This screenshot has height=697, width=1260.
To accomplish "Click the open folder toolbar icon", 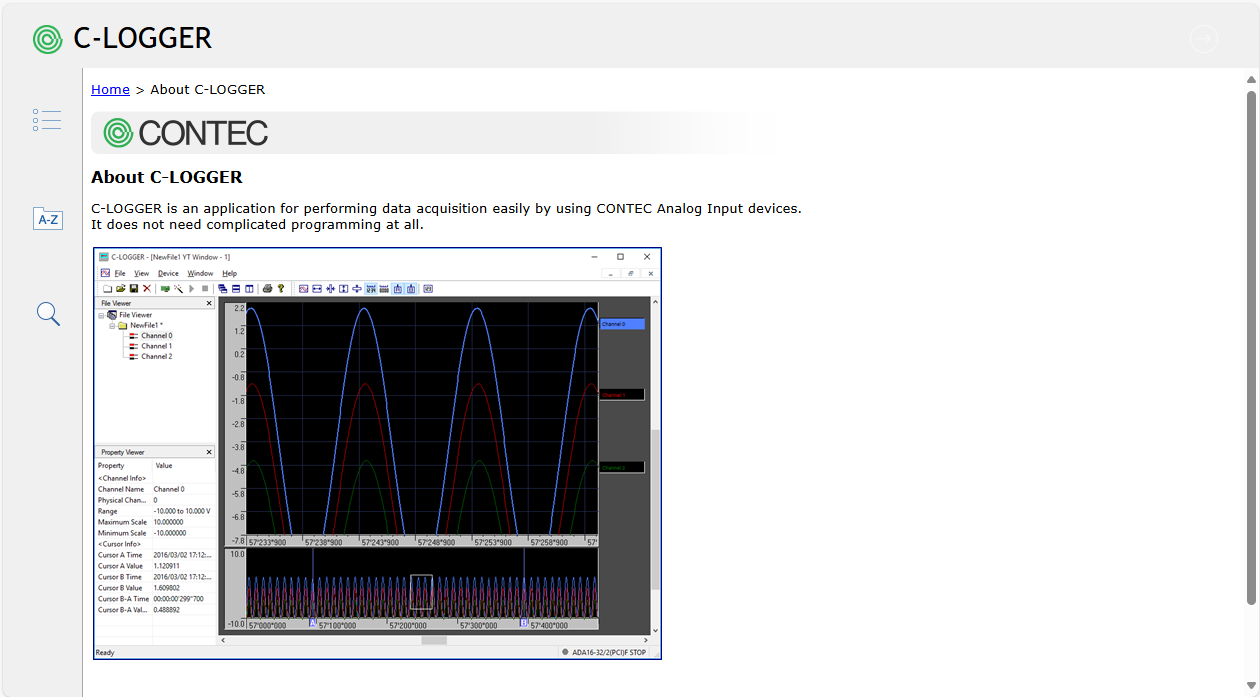I will click(121, 288).
